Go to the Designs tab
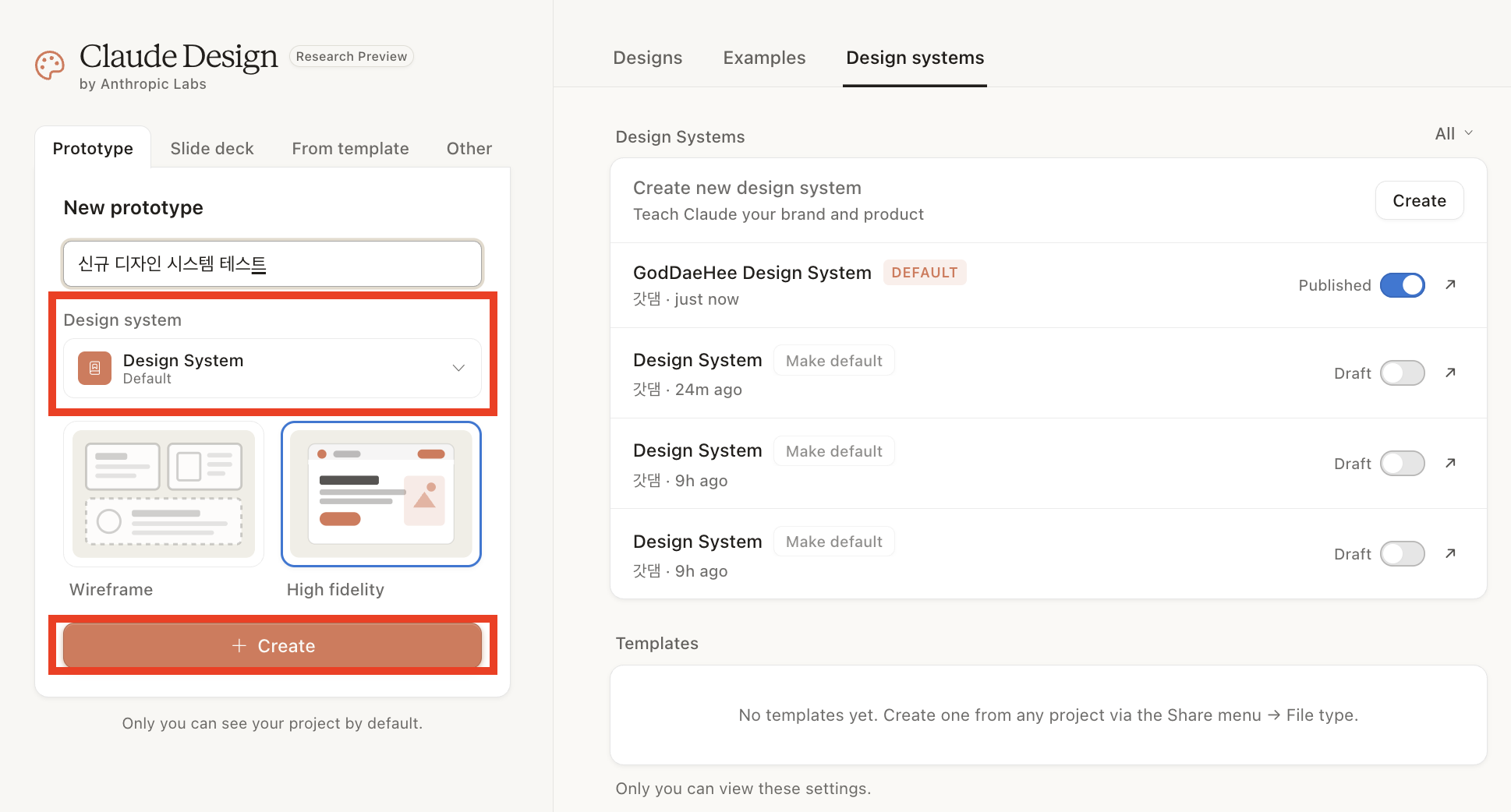1511x812 pixels. point(647,58)
